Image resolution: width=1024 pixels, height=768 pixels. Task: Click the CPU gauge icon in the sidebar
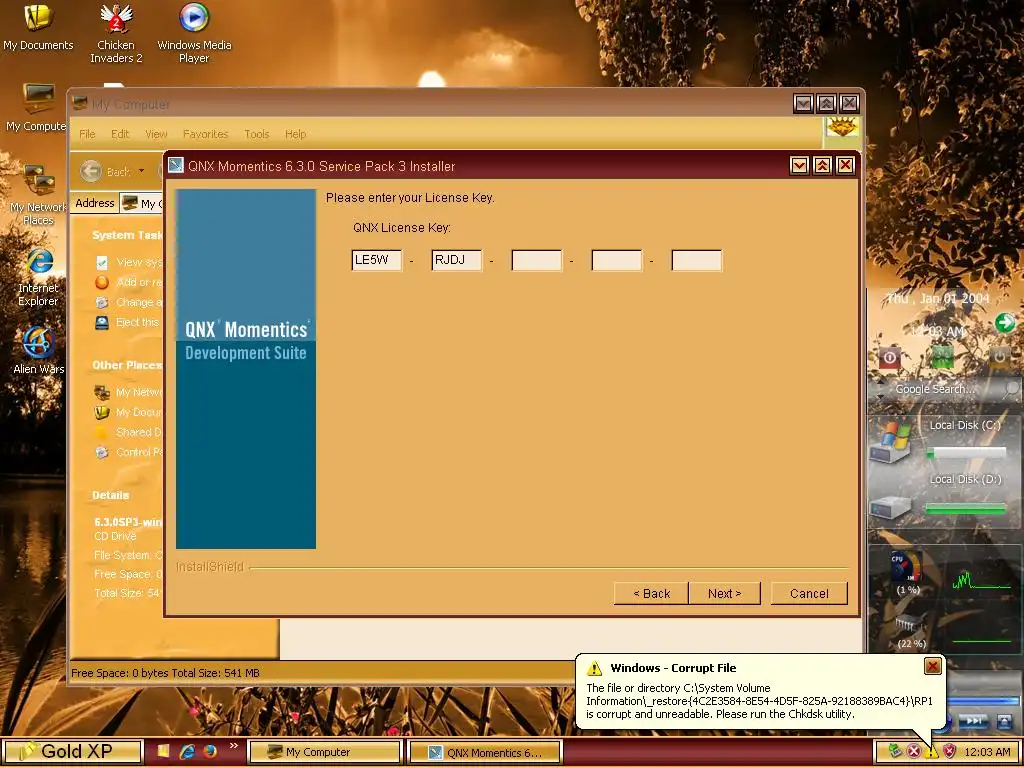[x=907, y=567]
